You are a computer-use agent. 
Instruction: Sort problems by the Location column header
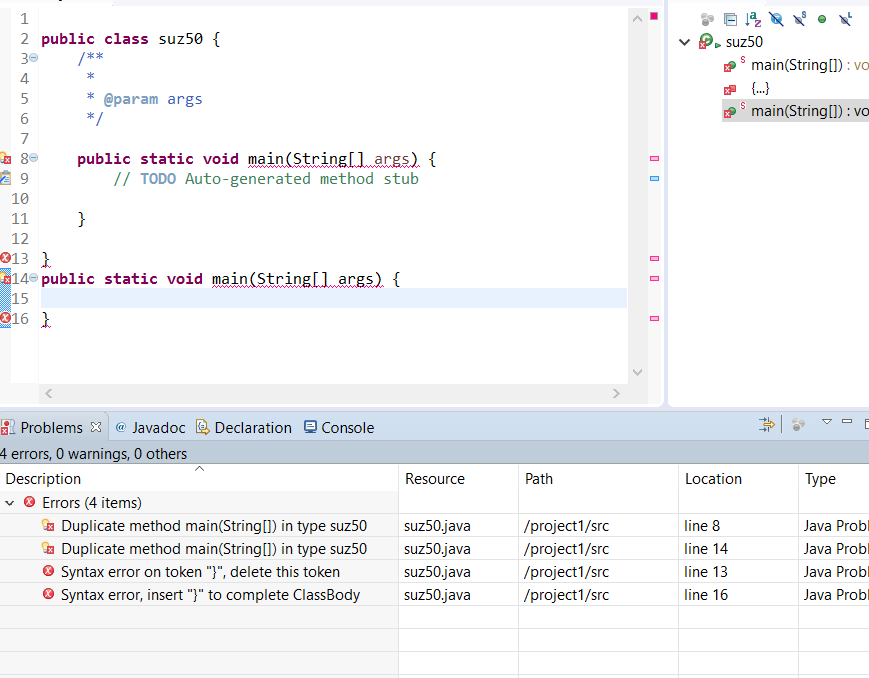coord(713,479)
